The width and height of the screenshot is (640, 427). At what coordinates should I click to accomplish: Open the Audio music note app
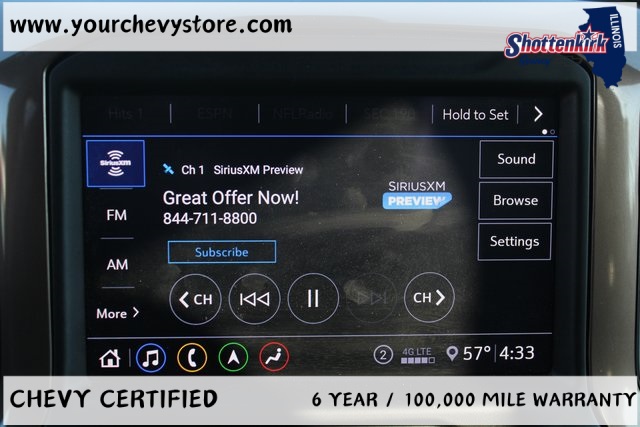pyautogui.click(x=151, y=357)
